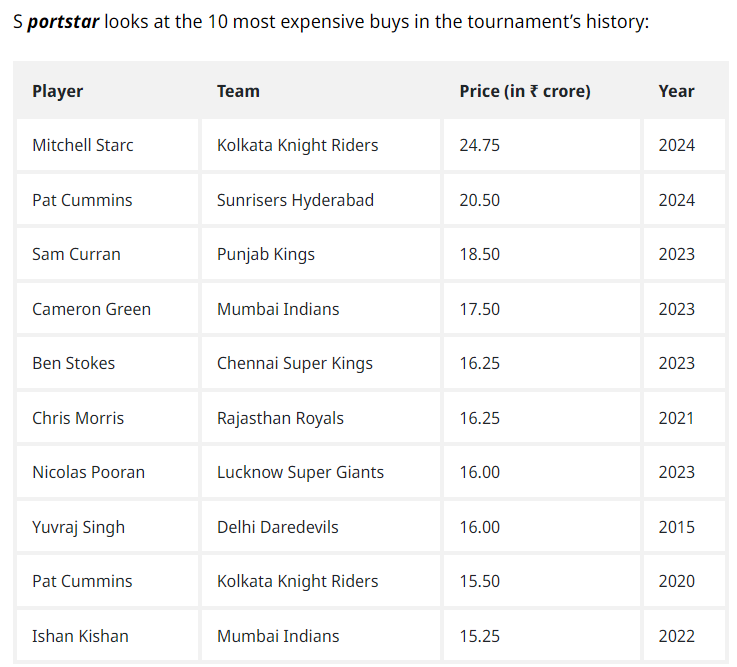Click the Price (in ₹ crore) header

tap(525, 91)
